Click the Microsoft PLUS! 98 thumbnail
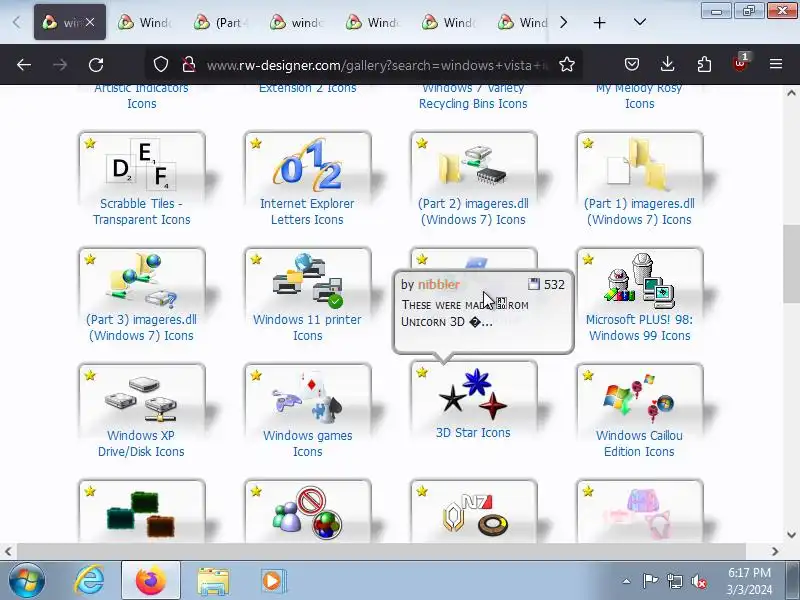Screen dimensions: 800x600 point(639,282)
